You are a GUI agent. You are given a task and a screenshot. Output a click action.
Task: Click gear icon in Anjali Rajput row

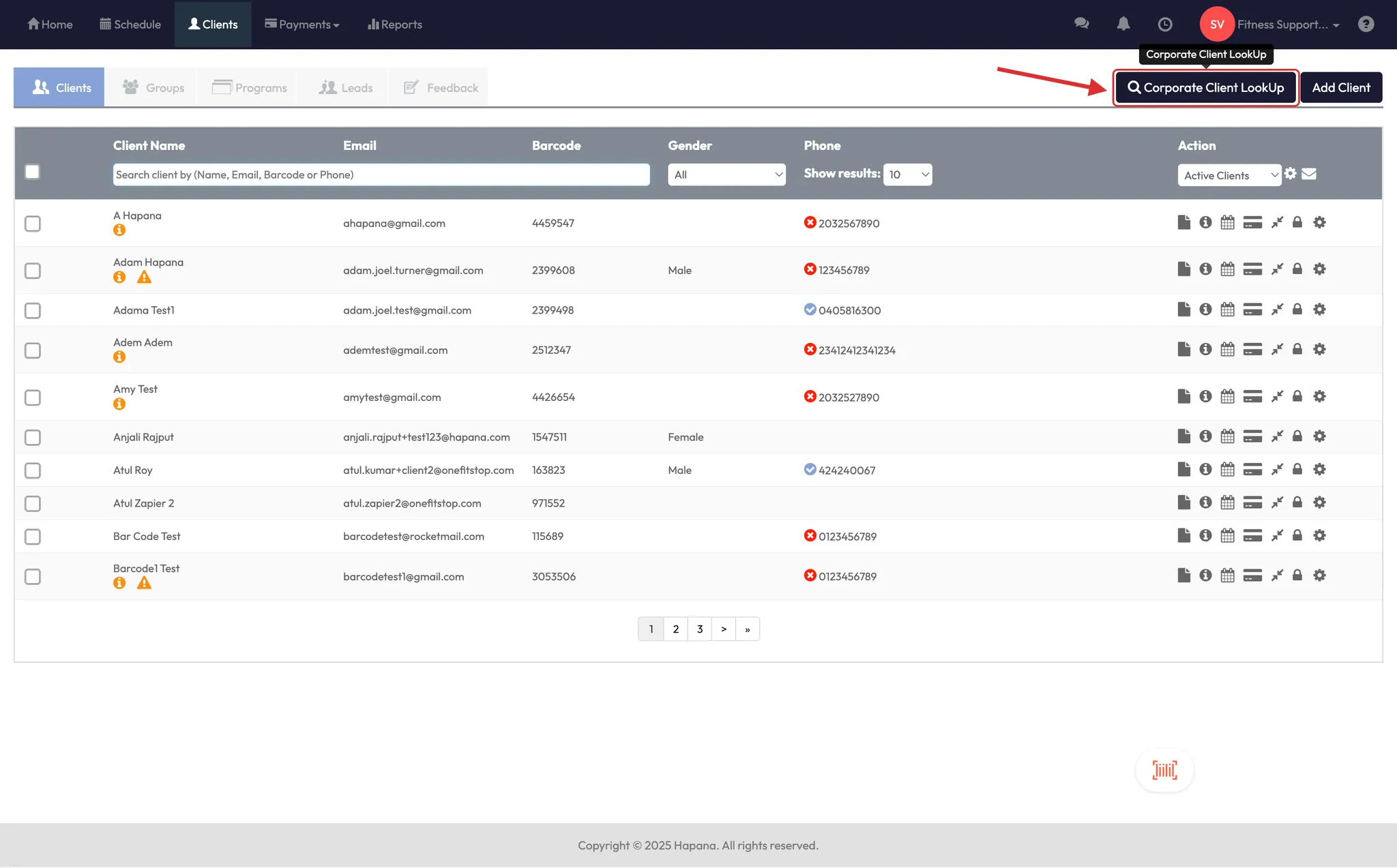1319,436
